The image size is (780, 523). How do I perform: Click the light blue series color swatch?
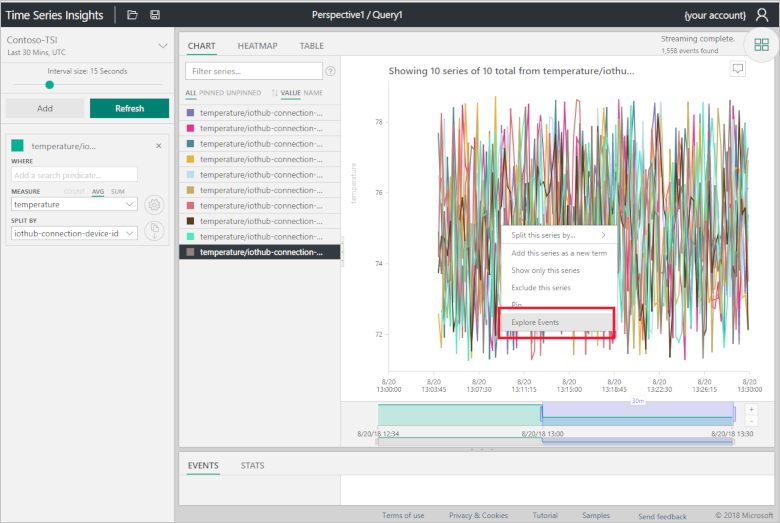click(x=190, y=175)
